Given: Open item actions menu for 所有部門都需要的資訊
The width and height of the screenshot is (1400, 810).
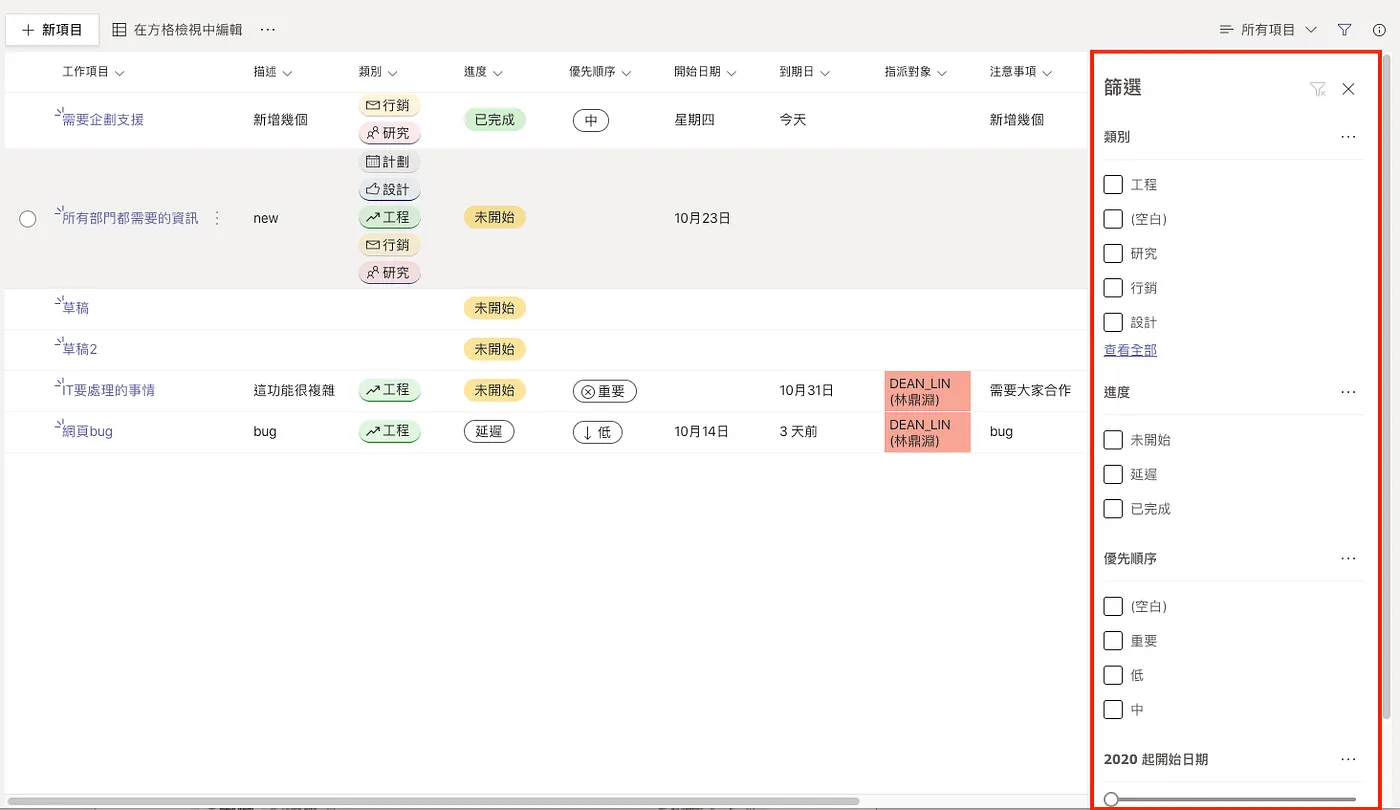Looking at the screenshot, I should (217, 218).
